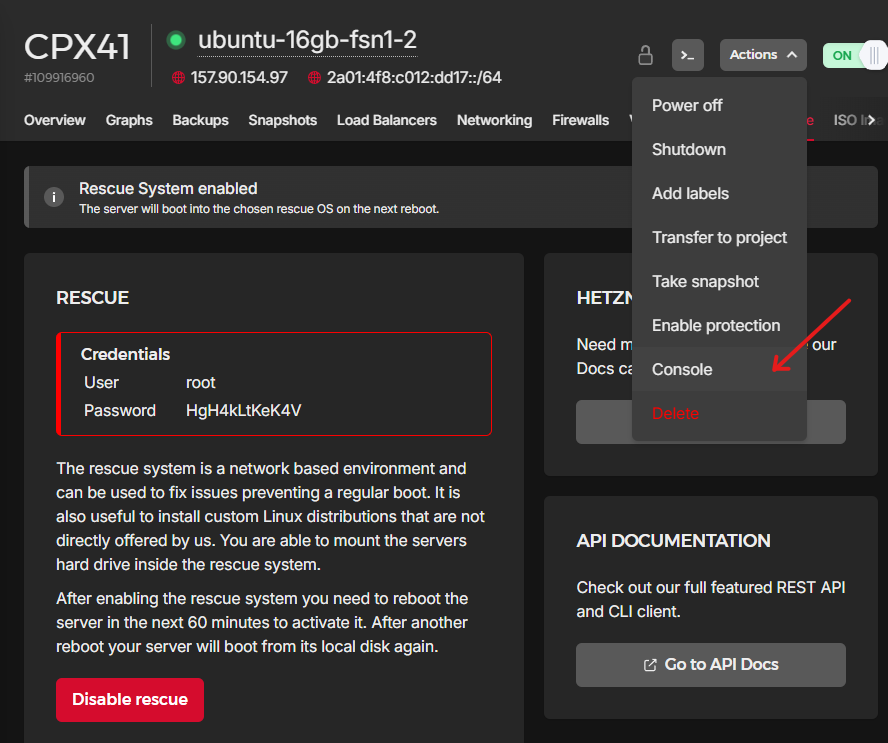The height and width of the screenshot is (743, 888).
Task: Click the IPv4 address 157.90.154.97
Action: pyautogui.click(x=239, y=78)
